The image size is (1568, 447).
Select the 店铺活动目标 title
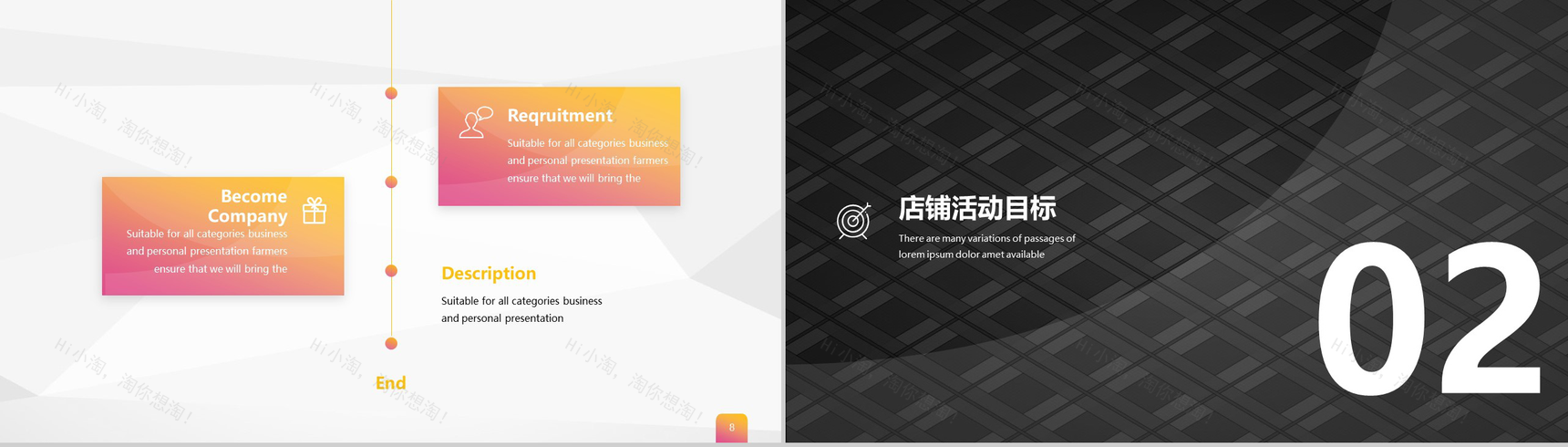[977, 209]
